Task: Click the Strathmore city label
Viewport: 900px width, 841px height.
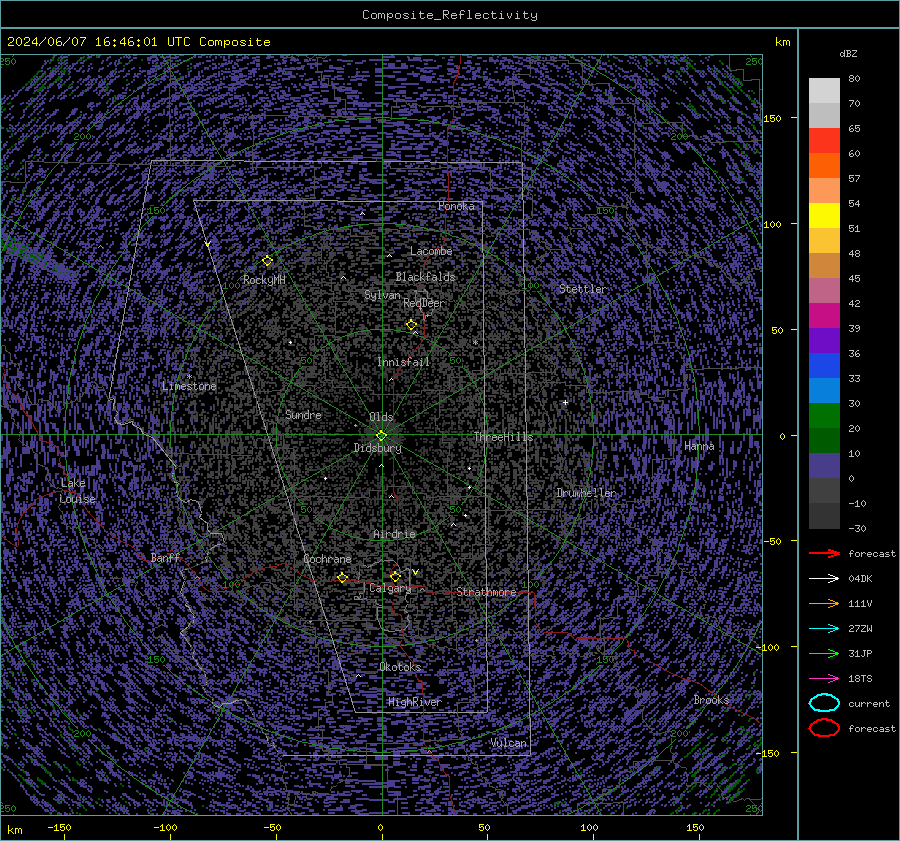Action: coord(486,592)
